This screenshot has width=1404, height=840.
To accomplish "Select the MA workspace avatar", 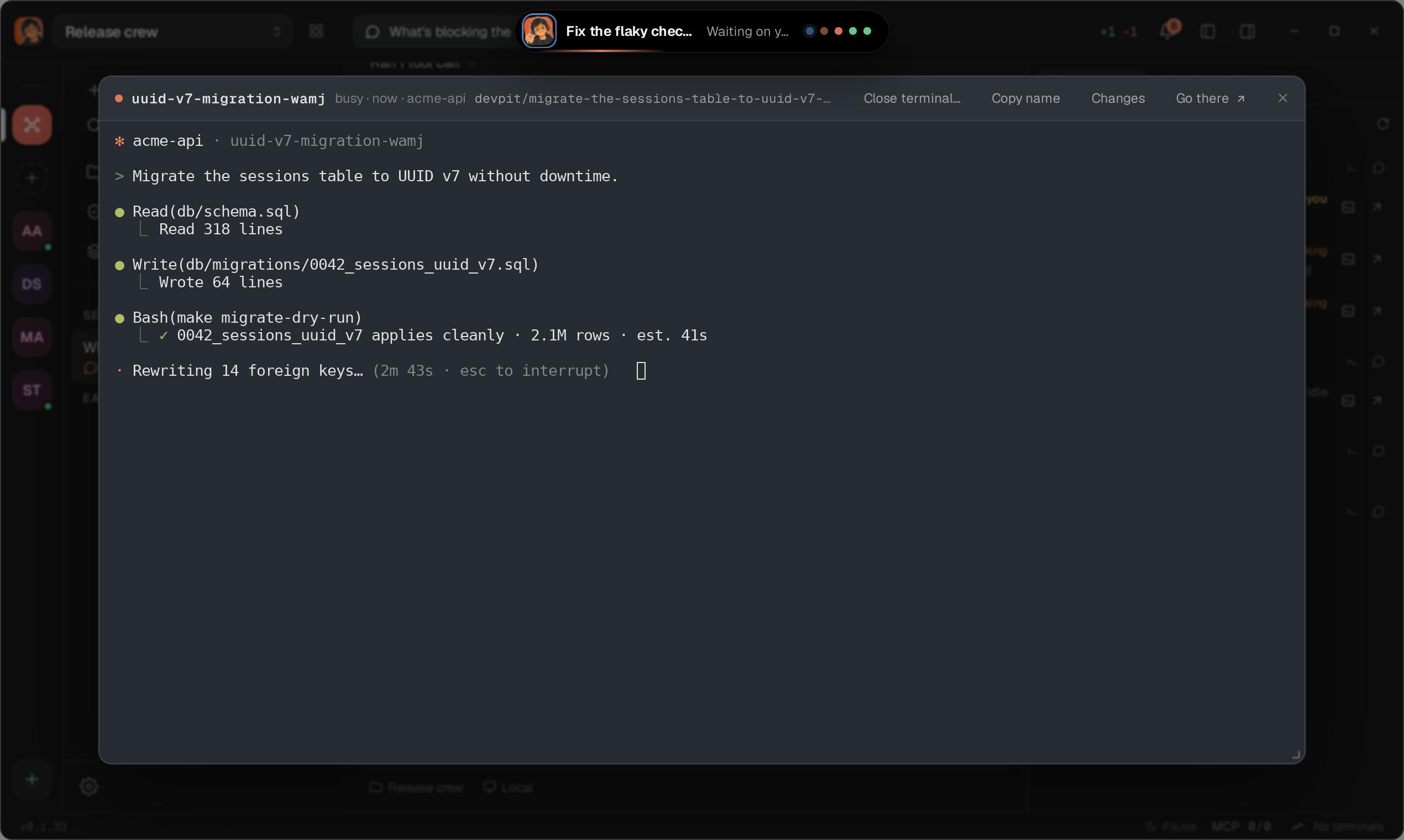I will [x=32, y=337].
